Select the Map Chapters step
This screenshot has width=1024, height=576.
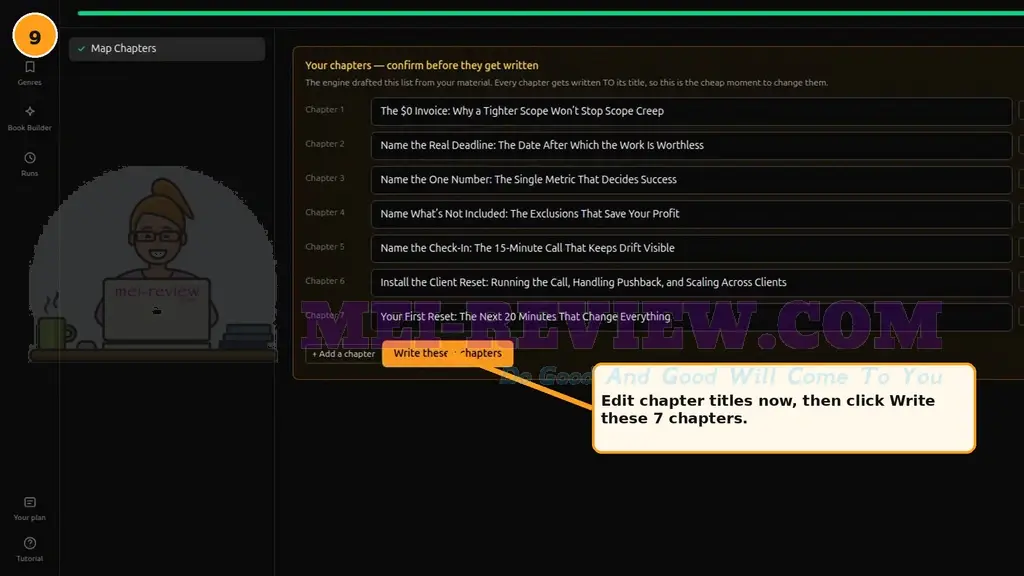click(x=167, y=48)
